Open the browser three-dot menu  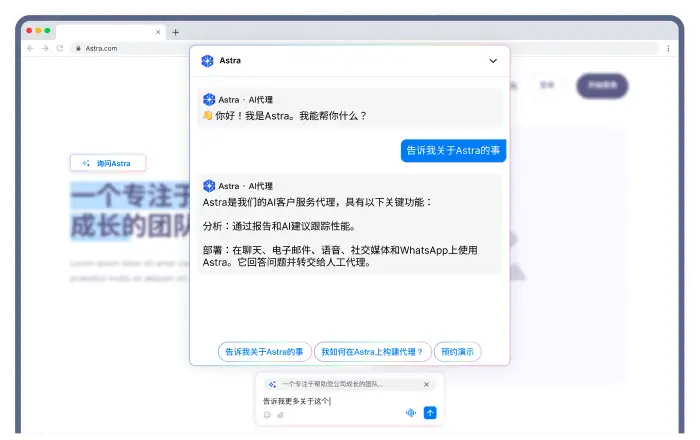pyautogui.click(x=668, y=48)
